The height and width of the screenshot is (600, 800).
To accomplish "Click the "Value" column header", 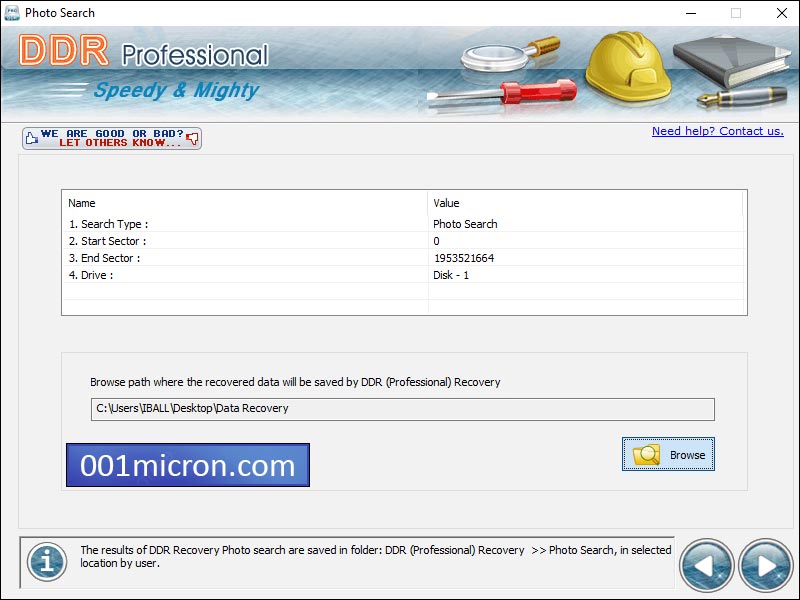I will 585,203.
